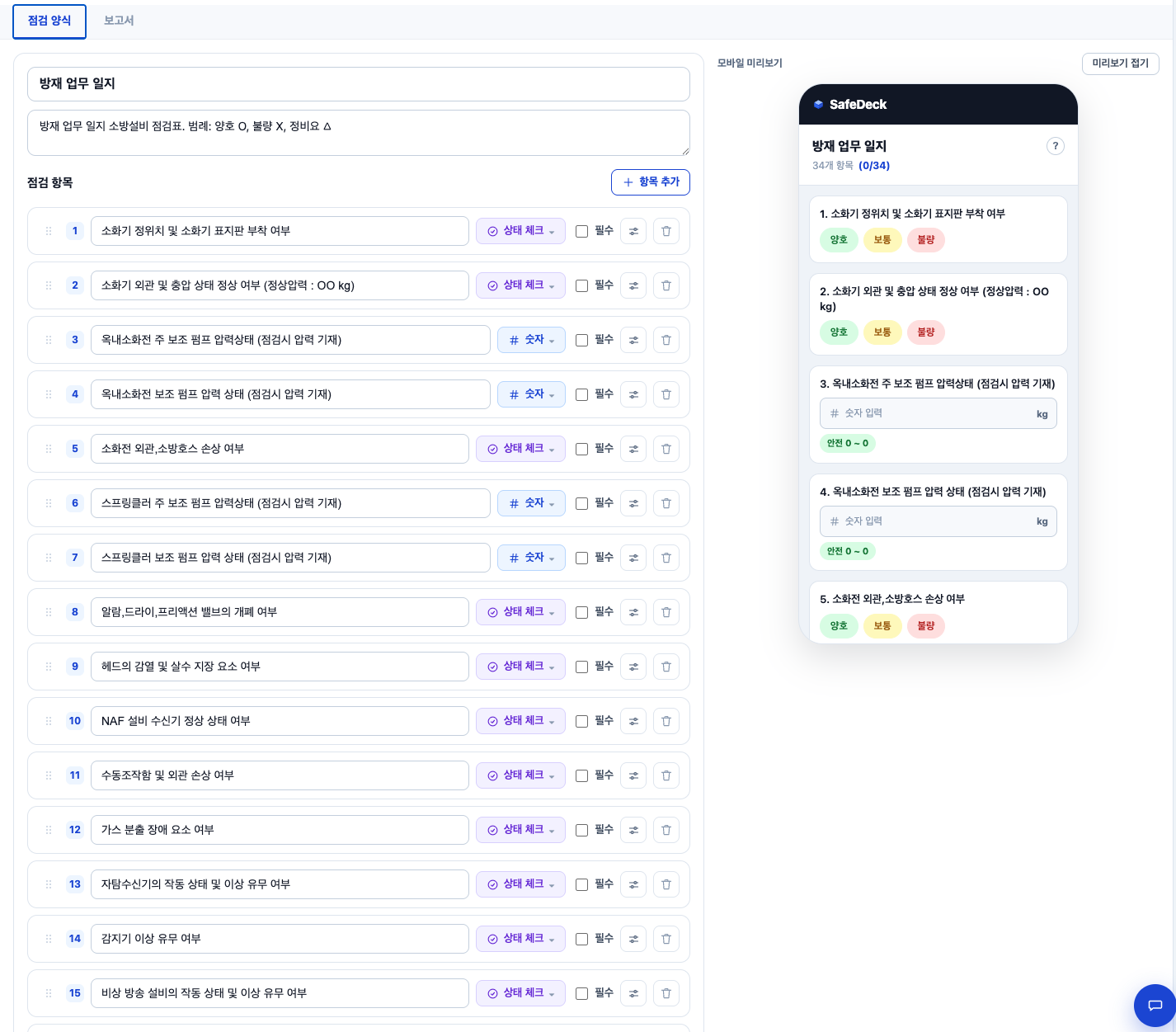Enable 필수 checkbox for item 2

click(581, 285)
